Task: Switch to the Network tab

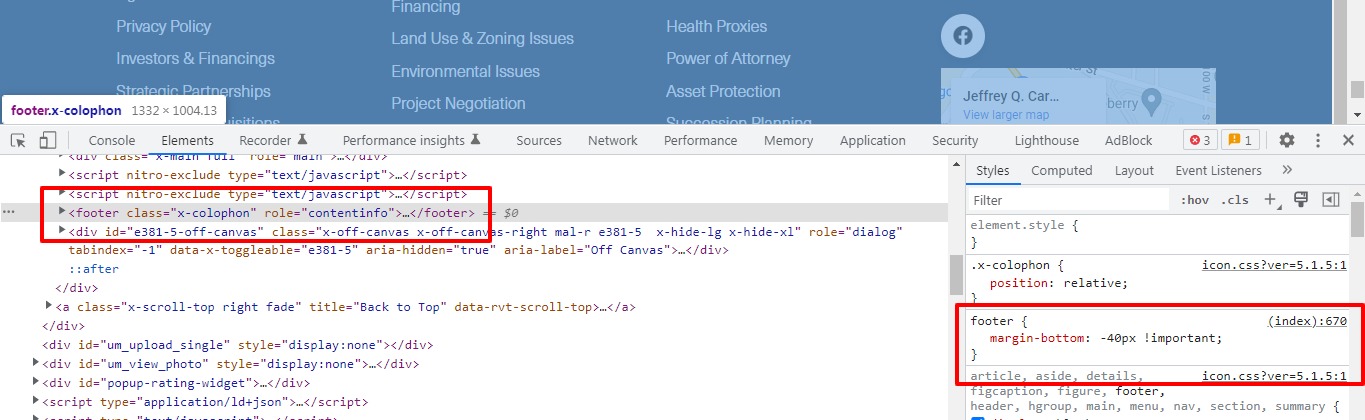Action: pyautogui.click(x=612, y=140)
